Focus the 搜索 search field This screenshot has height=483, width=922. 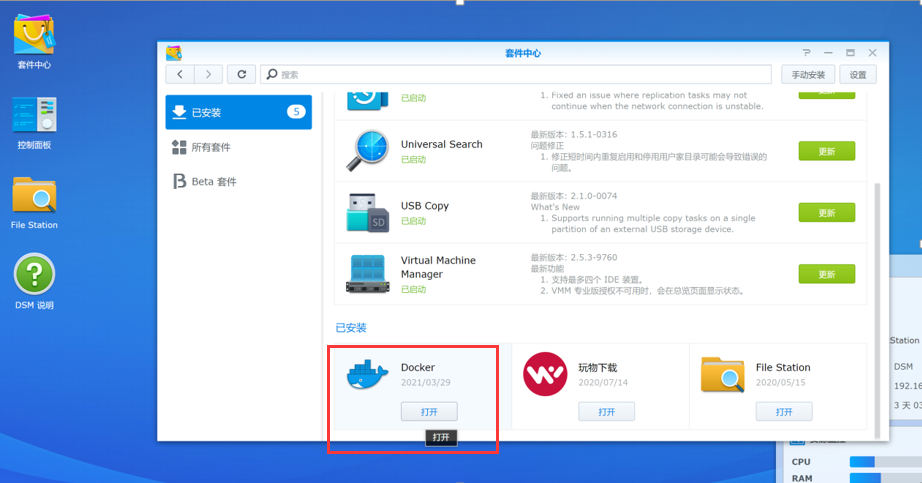click(520, 74)
